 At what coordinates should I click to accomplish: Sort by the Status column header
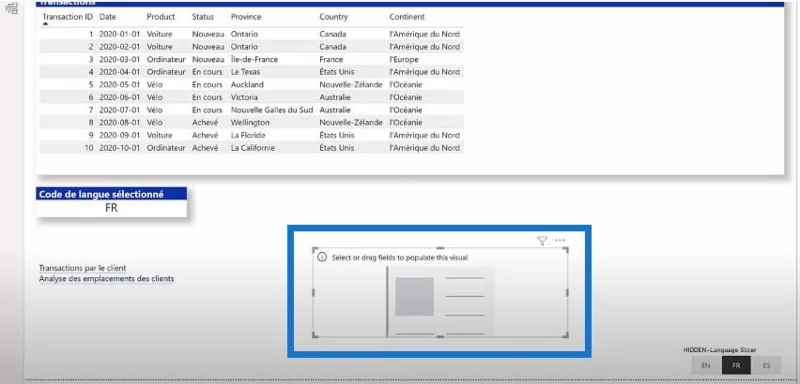(x=203, y=17)
